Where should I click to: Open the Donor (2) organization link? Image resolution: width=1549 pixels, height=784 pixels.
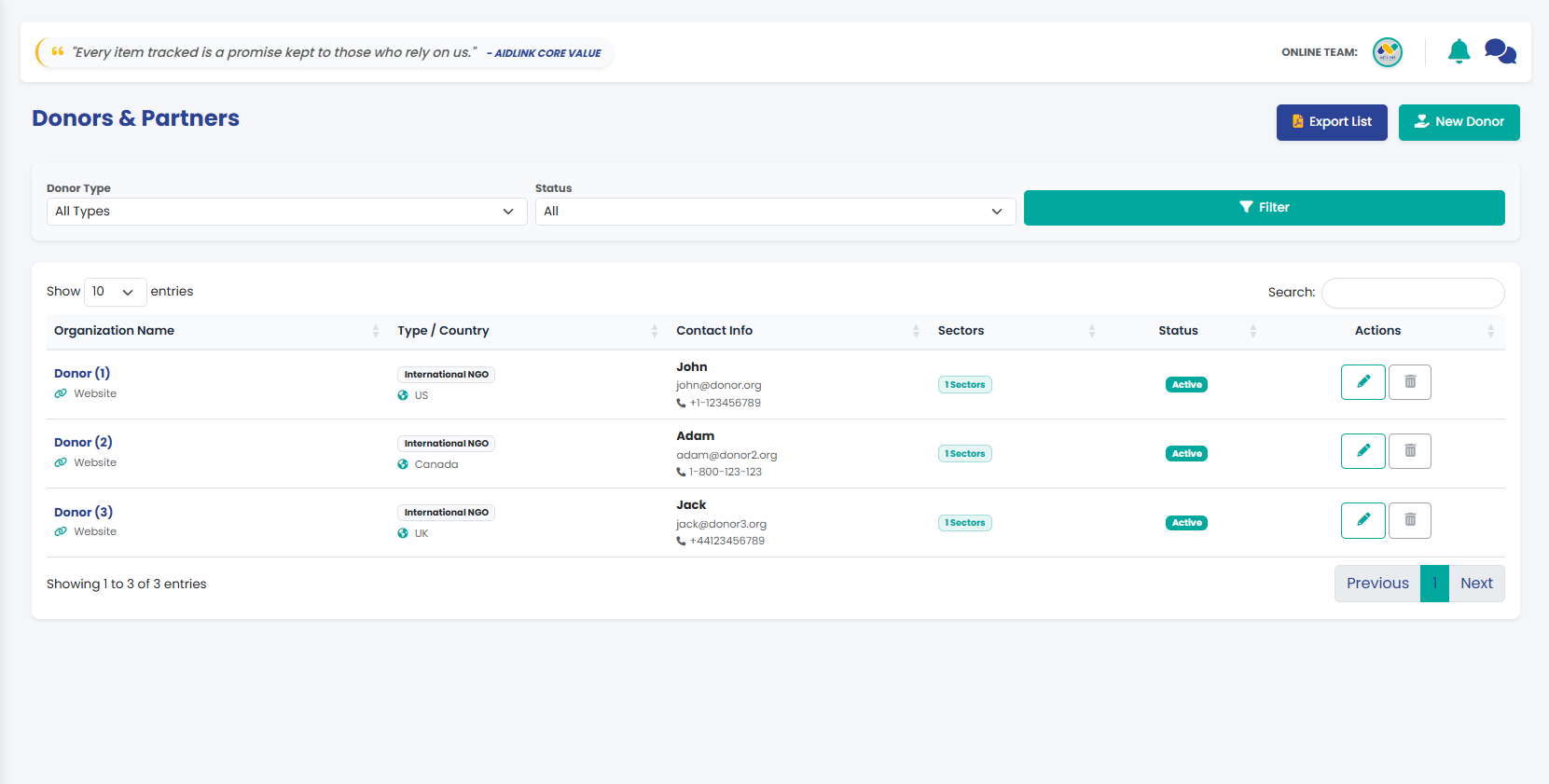83,442
